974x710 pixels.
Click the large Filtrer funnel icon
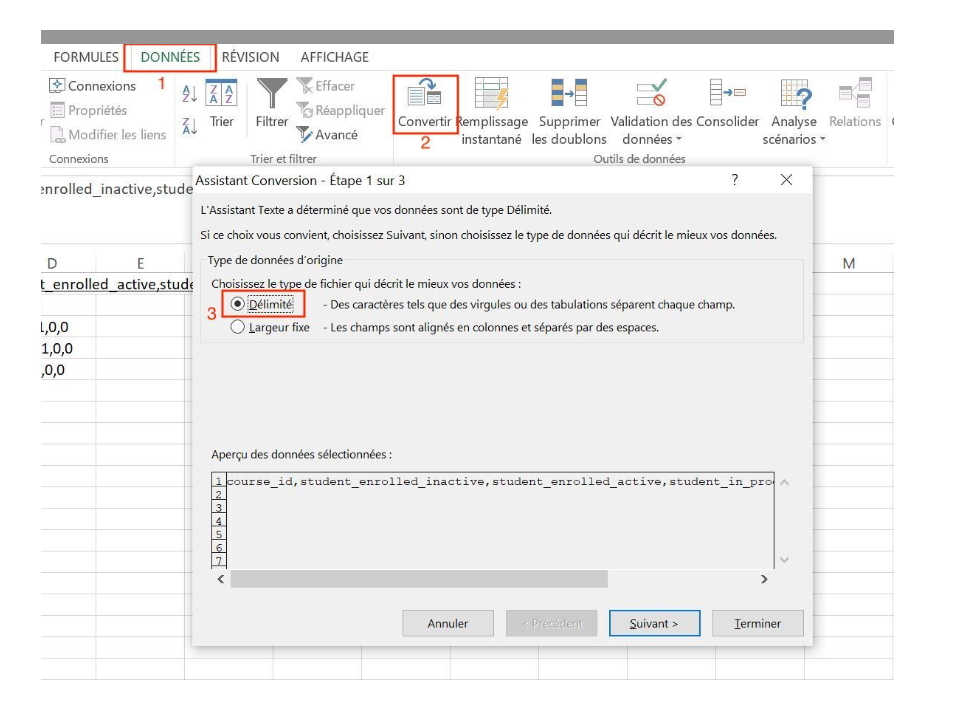272,93
